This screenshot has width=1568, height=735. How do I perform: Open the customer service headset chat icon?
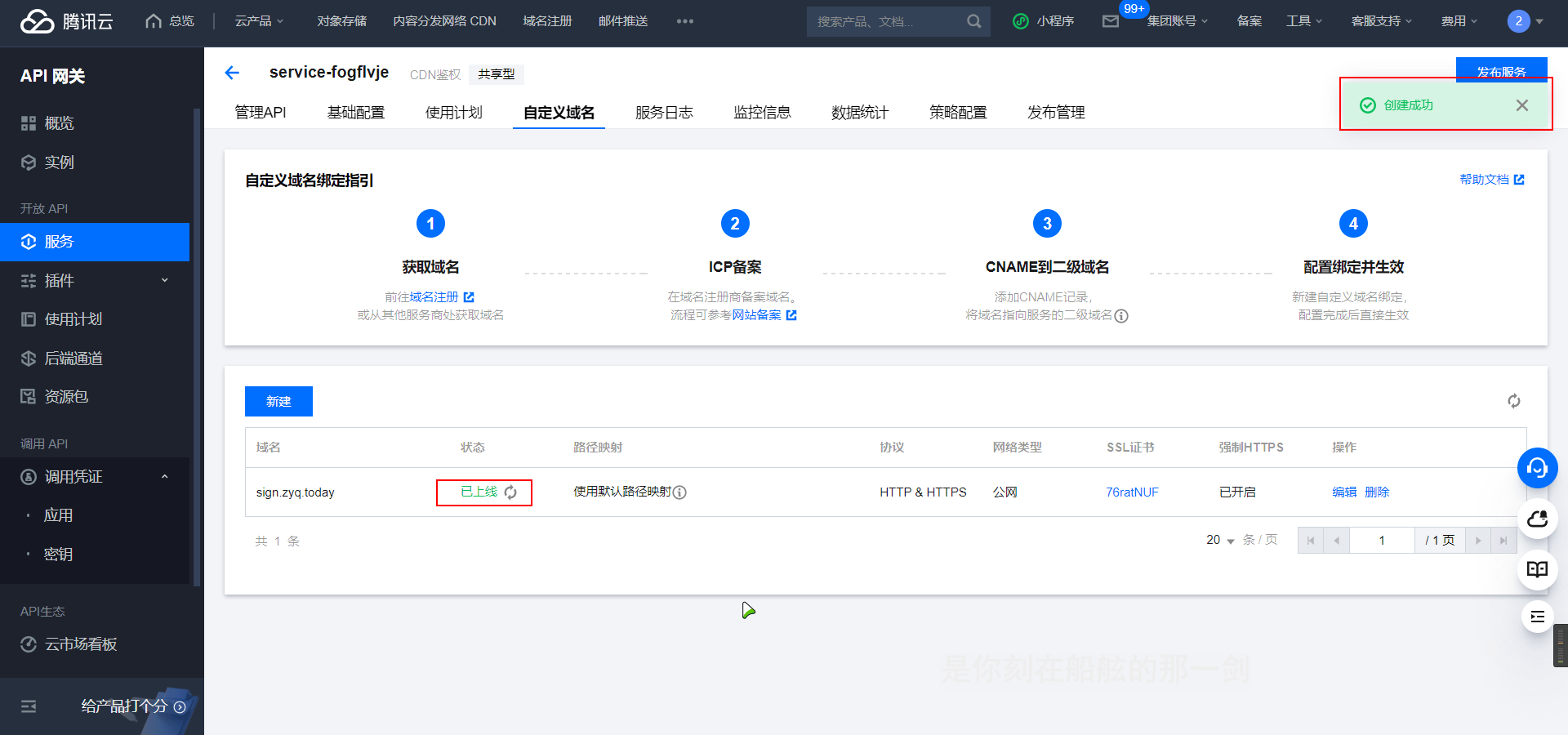click(x=1537, y=468)
